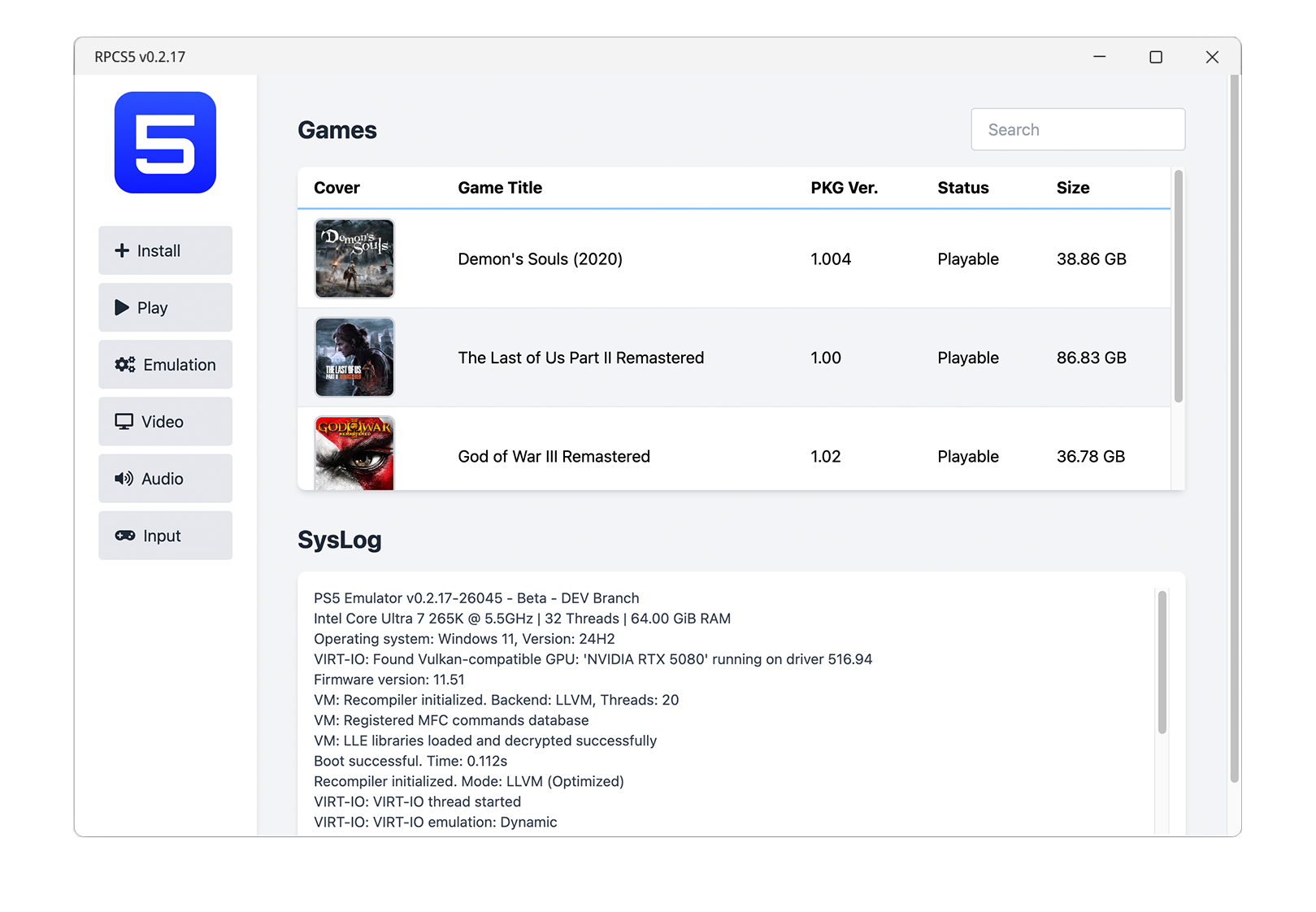1316x912 pixels.
Task: Click the monitor icon beside Video
Action: 124,421
